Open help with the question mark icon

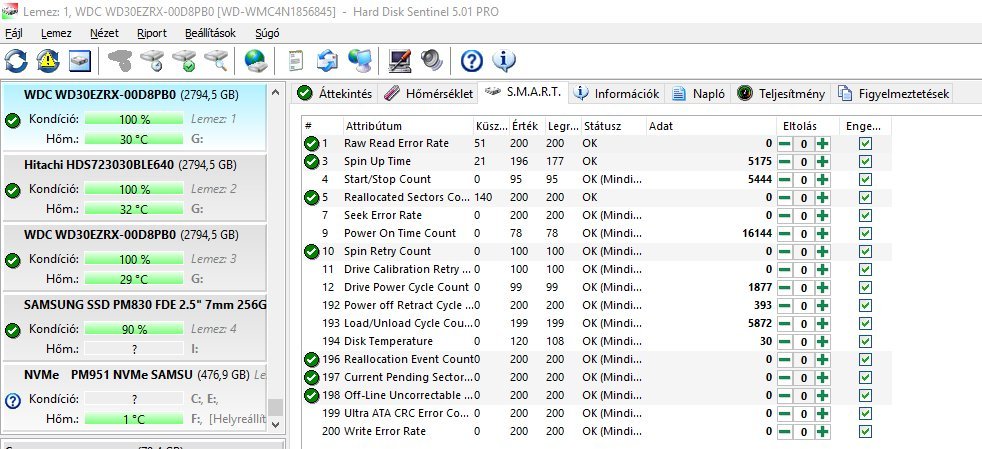(472, 61)
